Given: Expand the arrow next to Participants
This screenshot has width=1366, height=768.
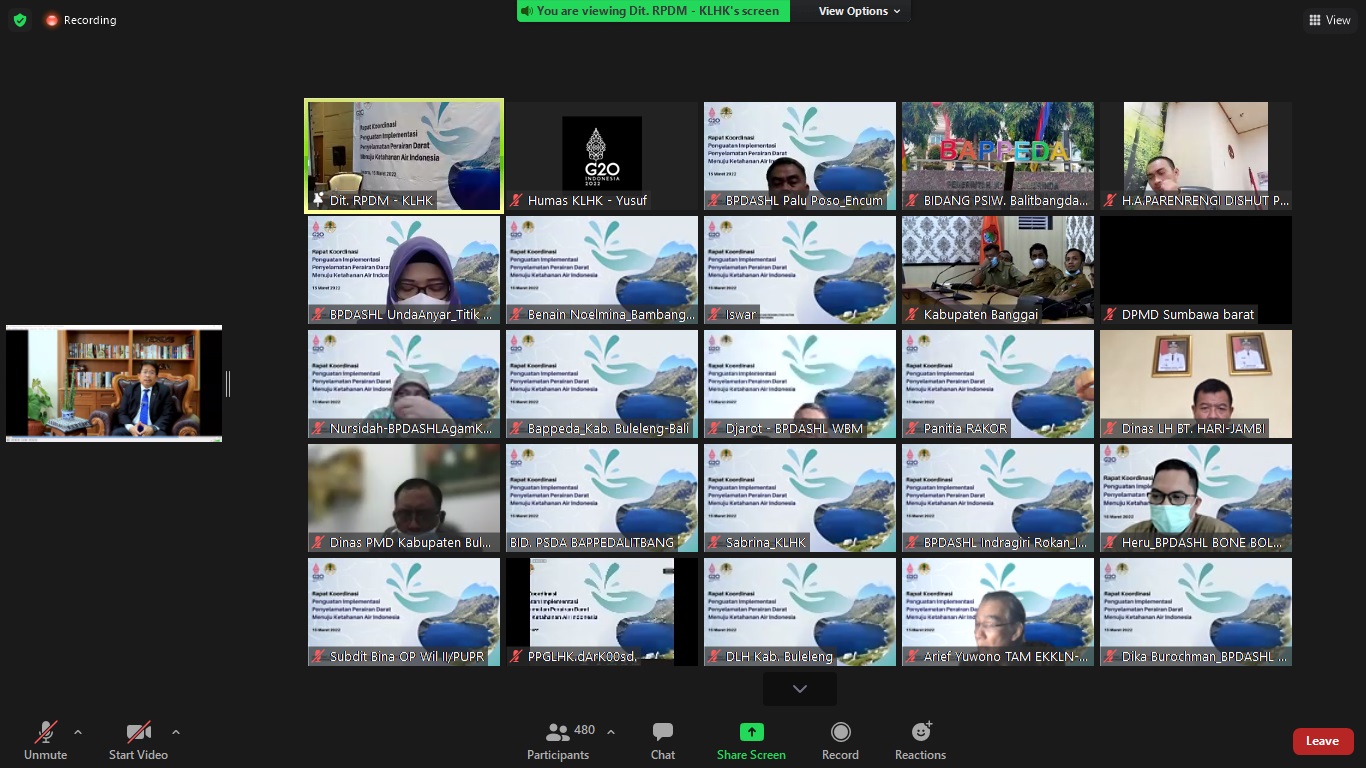Looking at the screenshot, I should coord(611,732).
